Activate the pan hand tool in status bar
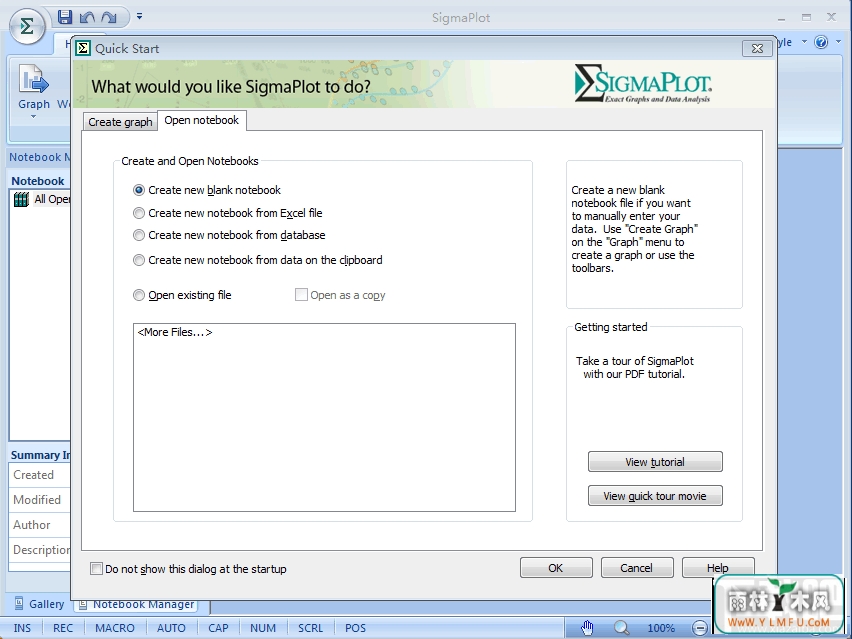 point(587,628)
